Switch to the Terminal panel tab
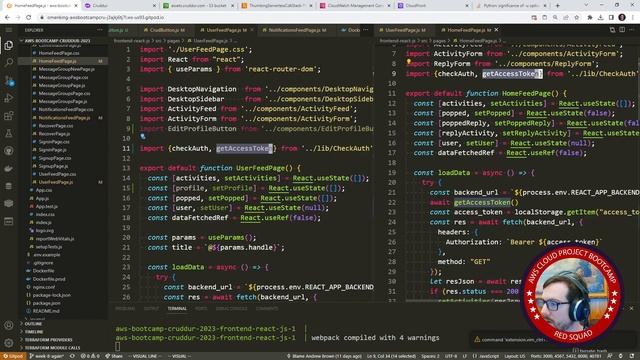Image resolution: width=640 pixels, height=360 pixels. click(x=177, y=309)
